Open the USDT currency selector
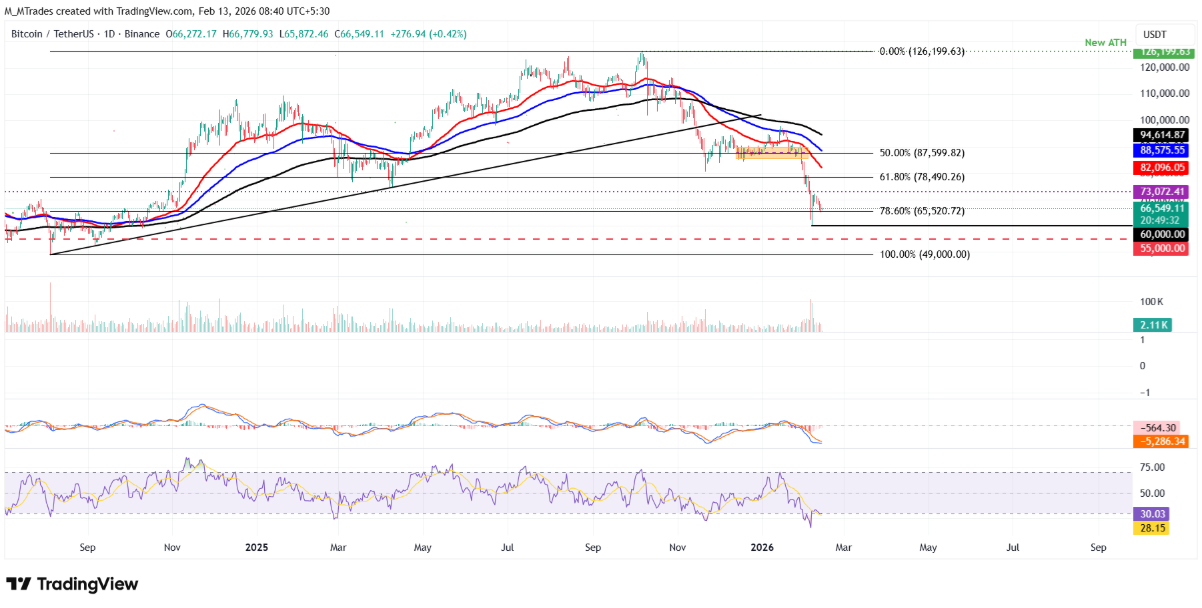 tap(1155, 33)
